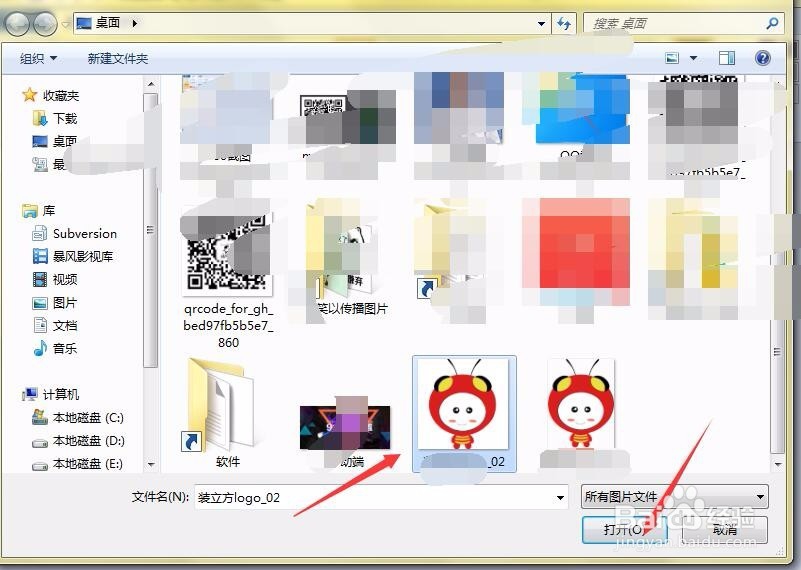801x570 pixels.
Task: Click sidebar scrollbar up arrow
Action: click(151, 84)
